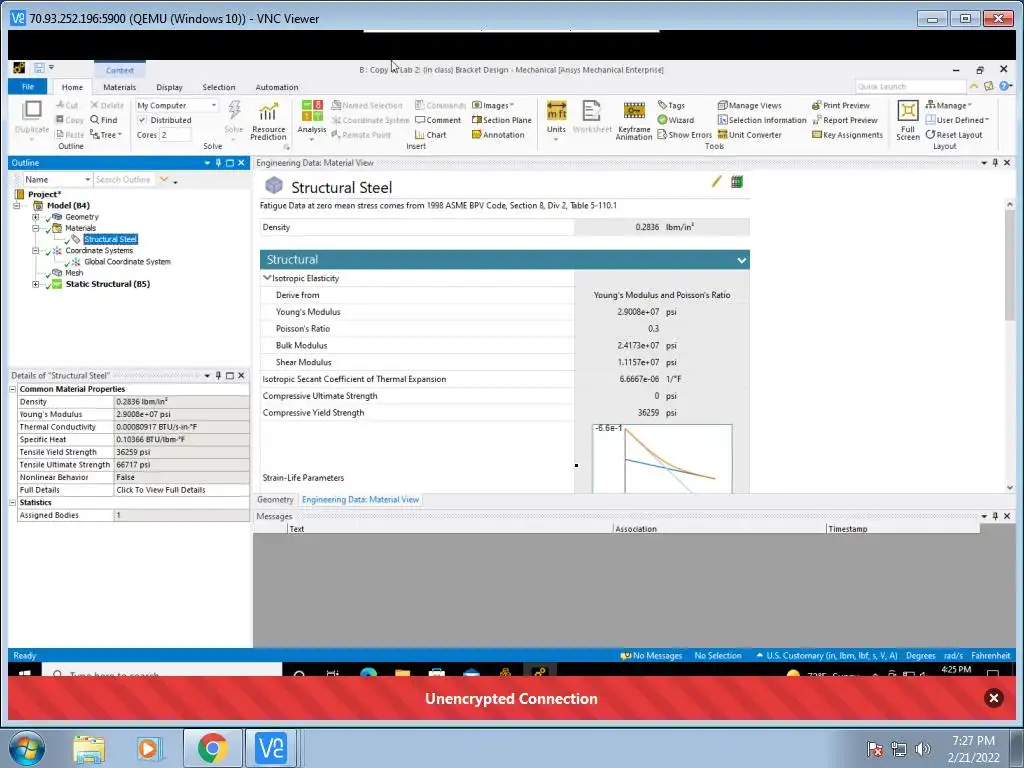Click the Find tool in ribbon
The width and height of the screenshot is (1024, 768).
click(104, 120)
